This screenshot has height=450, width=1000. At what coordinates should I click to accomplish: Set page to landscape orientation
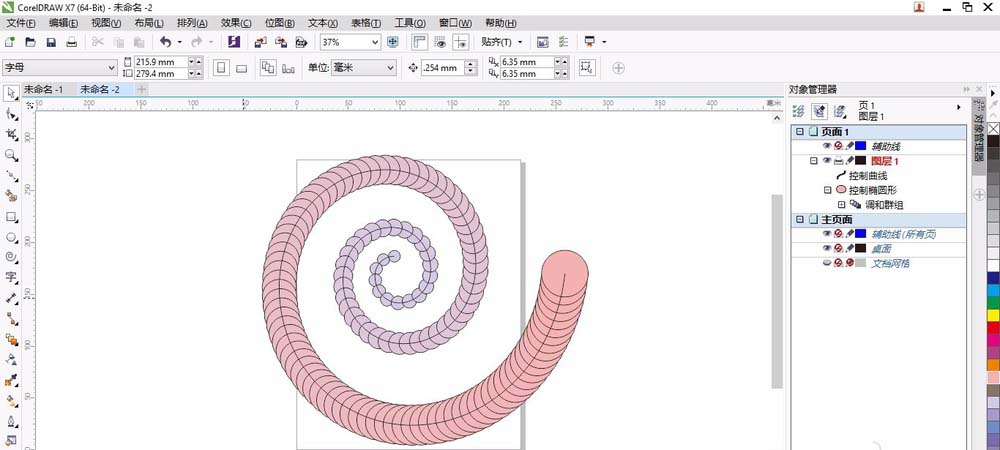(x=241, y=68)
